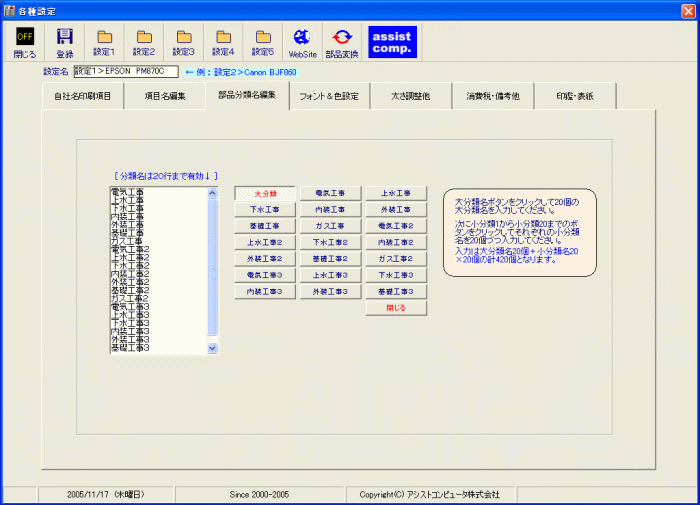The height and width of the screenshot is (505, 700).
Task: Click the 上水工事2 category button
Action: click(x=265, y=242)
